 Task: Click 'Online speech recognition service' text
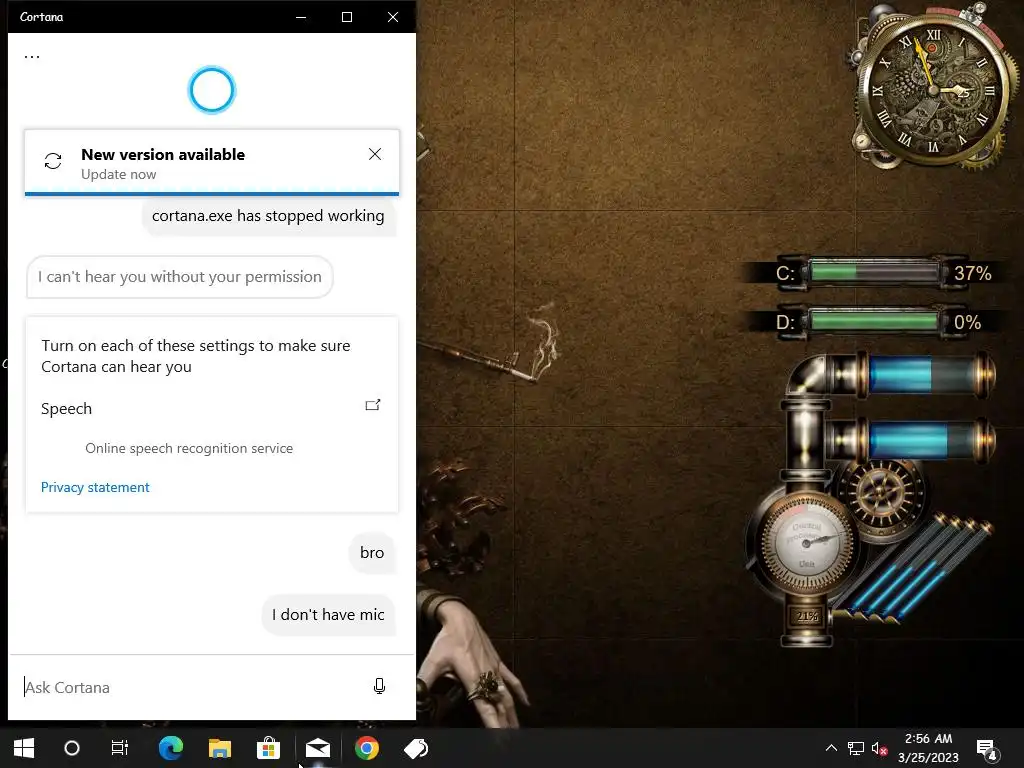pyautogui.click(x=189, y=449)
